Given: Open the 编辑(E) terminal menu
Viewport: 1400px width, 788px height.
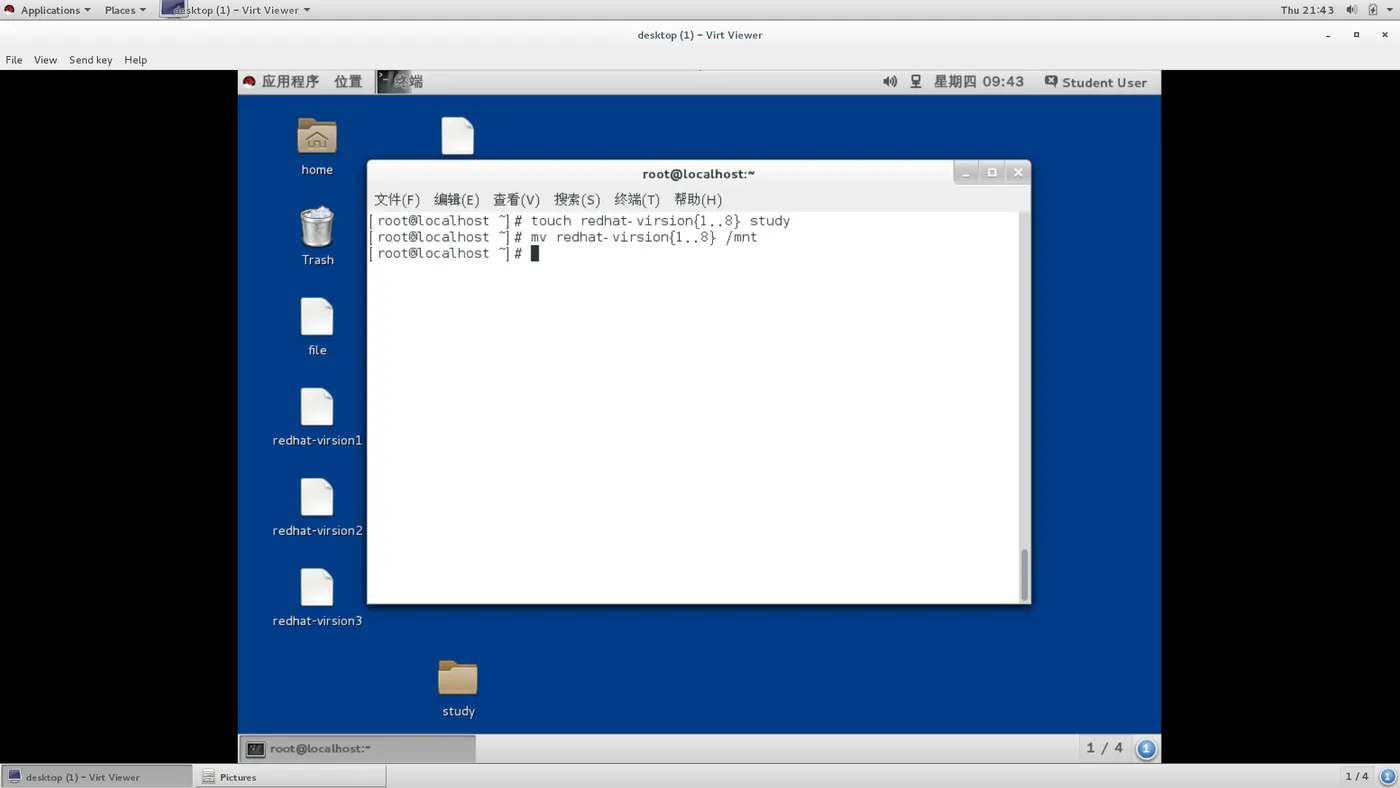Looking at the screenshot, I should (x=457, y=199).
